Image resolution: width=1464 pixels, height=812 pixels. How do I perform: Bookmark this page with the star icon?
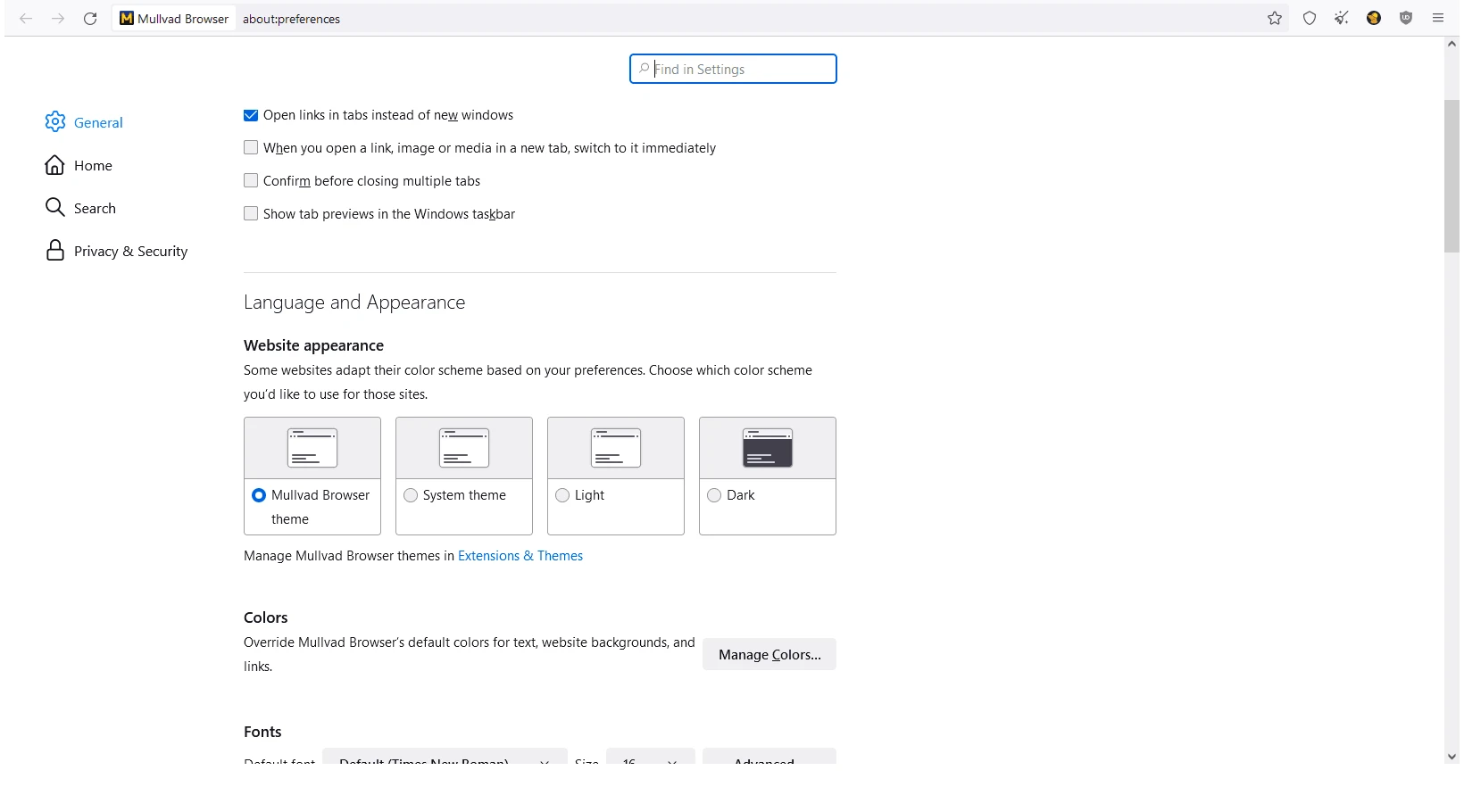[1275, 18]
